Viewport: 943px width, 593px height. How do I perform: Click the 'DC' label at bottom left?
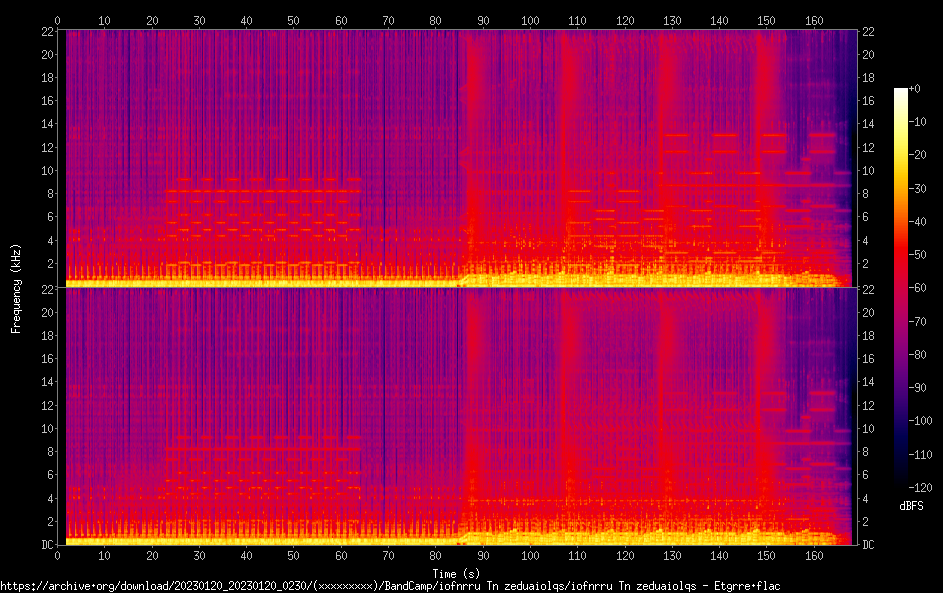click(x=44, y=545)
